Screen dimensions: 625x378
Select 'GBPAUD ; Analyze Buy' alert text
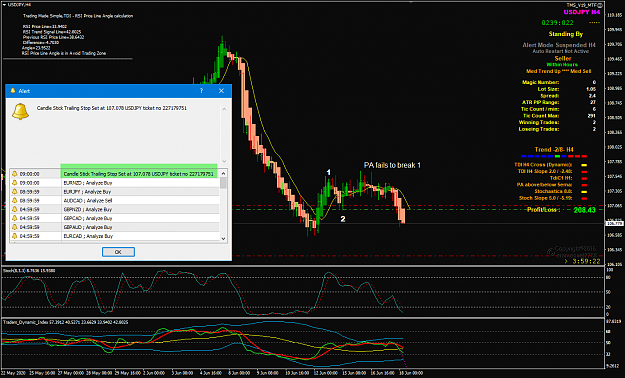click(x=88, y=227)
